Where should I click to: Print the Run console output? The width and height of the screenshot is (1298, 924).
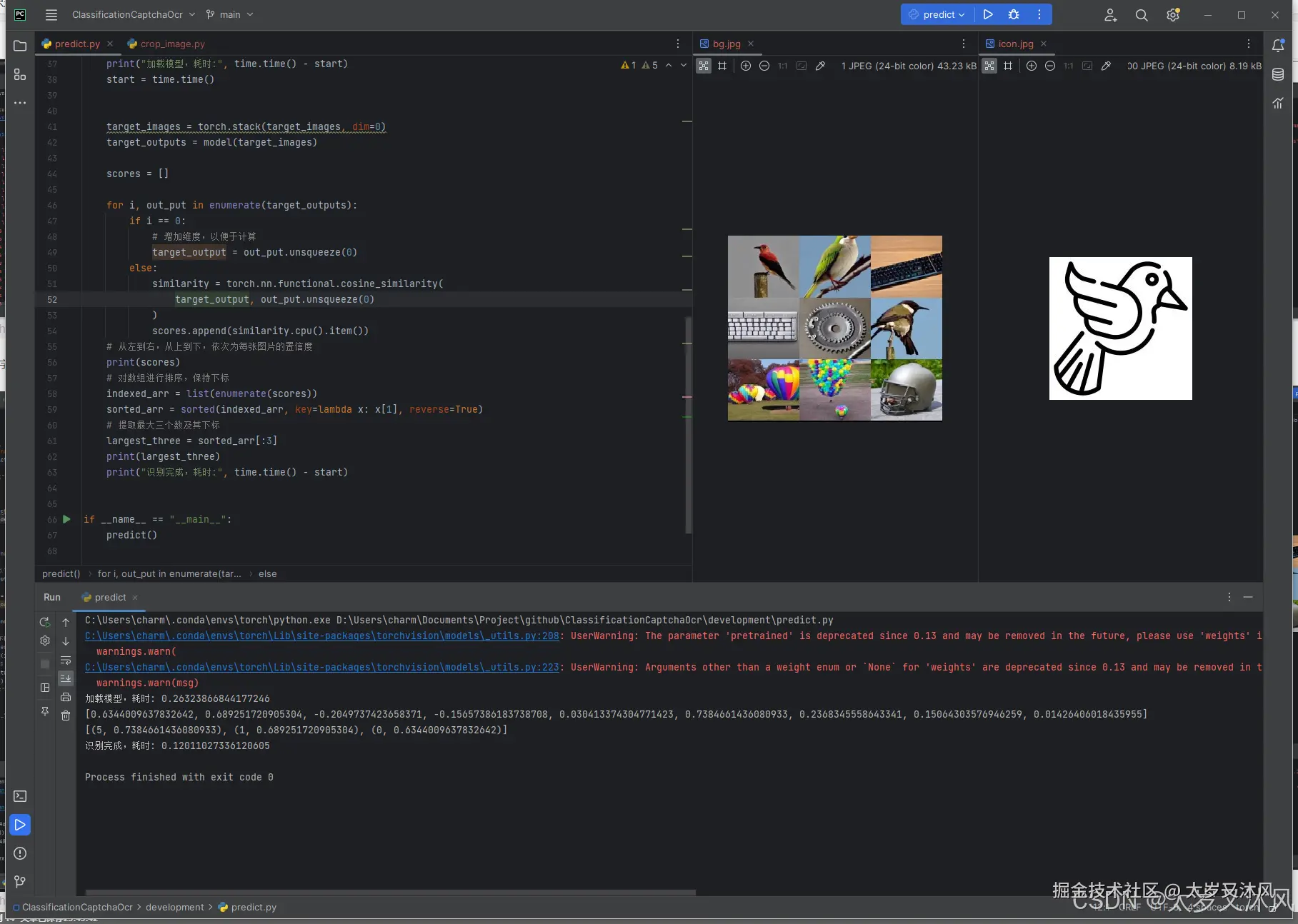[x=66, y=697]
